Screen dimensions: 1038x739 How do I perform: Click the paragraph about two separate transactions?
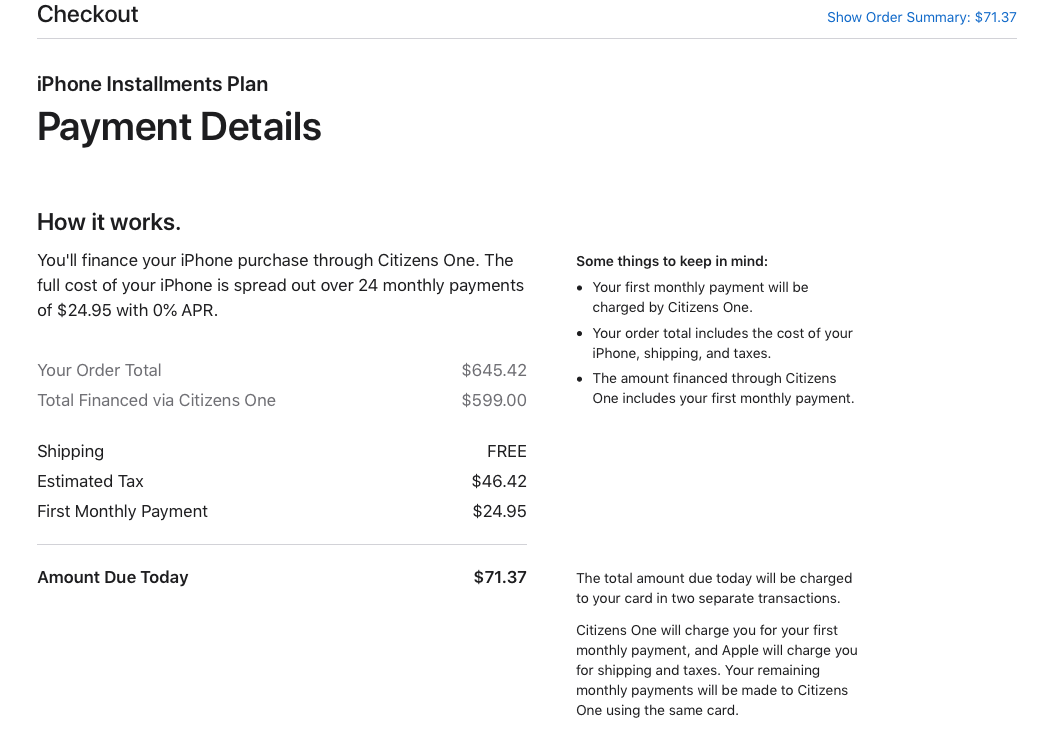(714, 588)
